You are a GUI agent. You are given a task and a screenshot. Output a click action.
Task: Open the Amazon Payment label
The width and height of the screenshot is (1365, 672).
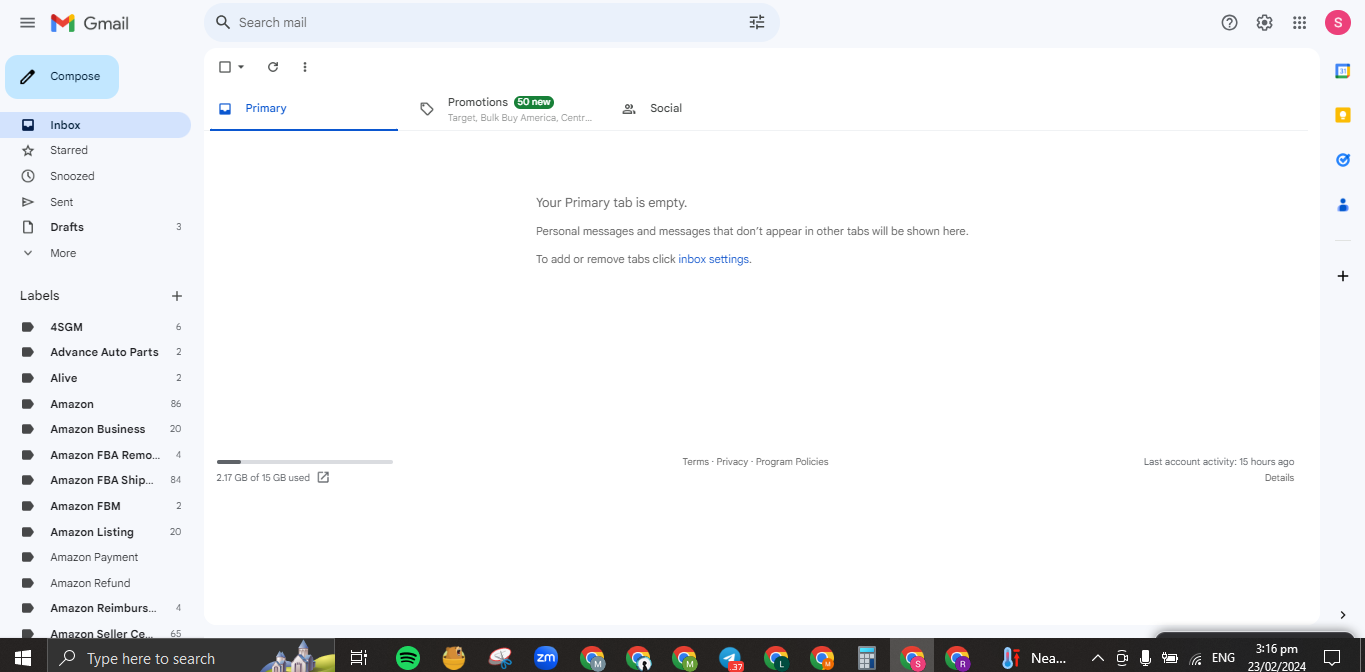click(95, 557)
